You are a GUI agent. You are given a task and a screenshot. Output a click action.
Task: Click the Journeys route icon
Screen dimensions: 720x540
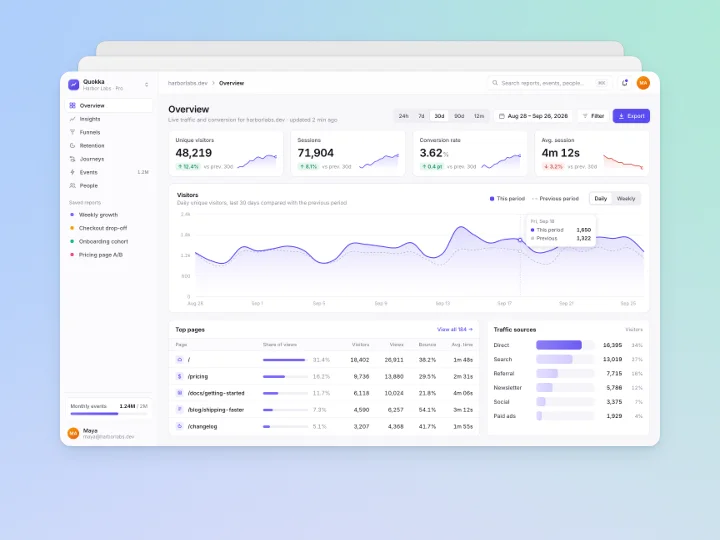click(x=72, y=159)
